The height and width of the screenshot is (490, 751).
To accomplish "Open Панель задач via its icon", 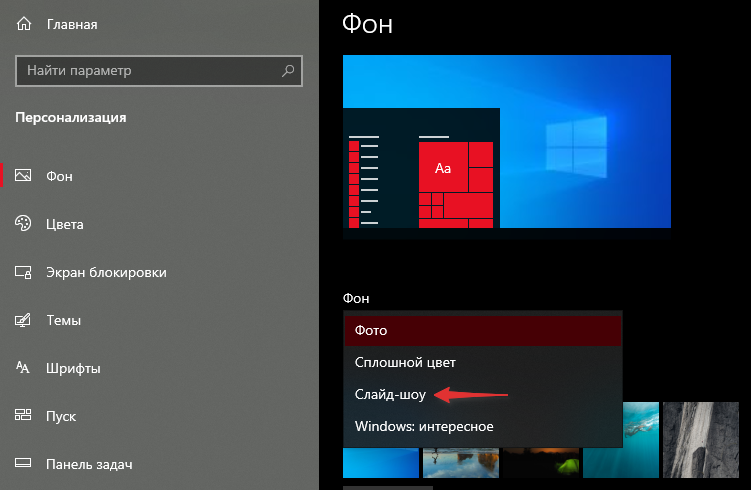I will (x=23, y=464).
